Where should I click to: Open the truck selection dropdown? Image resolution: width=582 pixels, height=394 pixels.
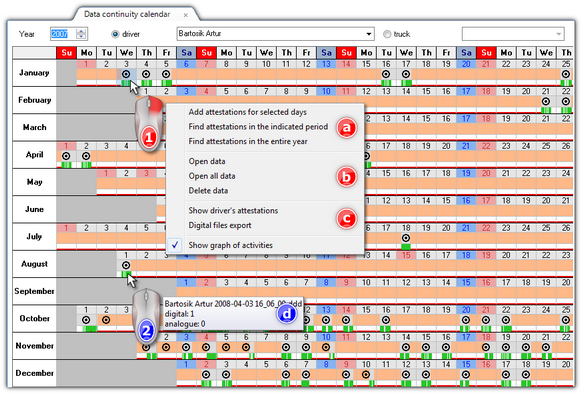[x=559, y=34]
